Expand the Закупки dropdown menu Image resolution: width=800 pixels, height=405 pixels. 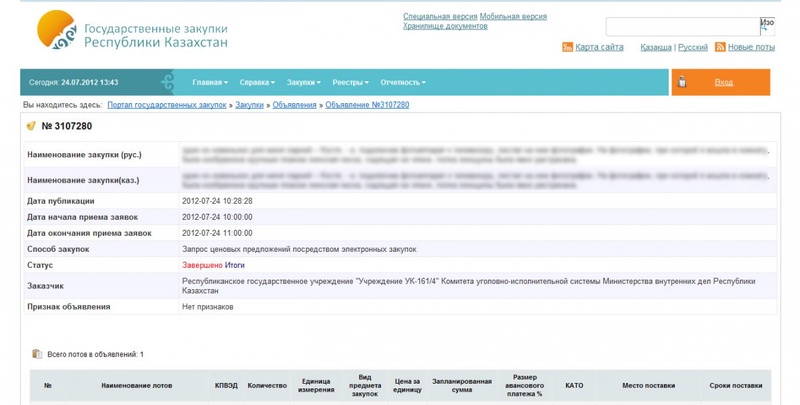tap(304, 82)
